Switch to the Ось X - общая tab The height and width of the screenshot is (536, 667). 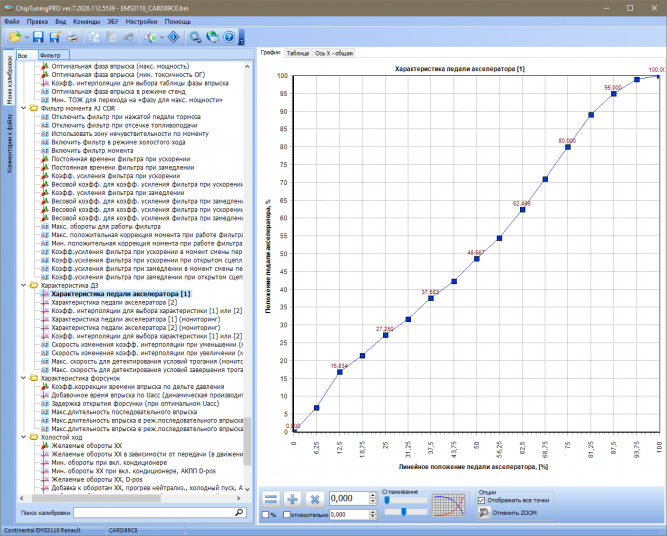(x=334, y=53)
